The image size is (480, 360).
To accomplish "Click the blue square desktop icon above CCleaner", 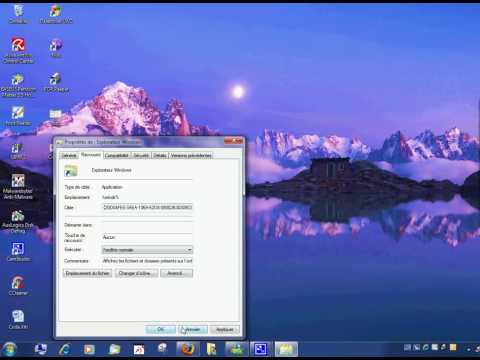I will [x=18, y=251].
